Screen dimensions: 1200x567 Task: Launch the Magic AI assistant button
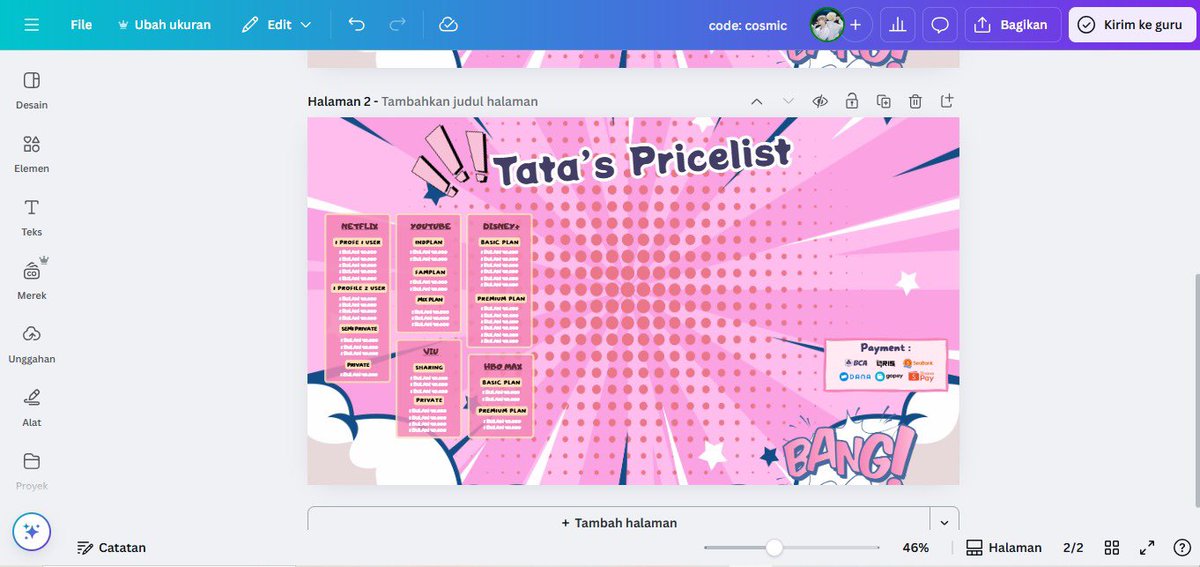click(32, 532)
